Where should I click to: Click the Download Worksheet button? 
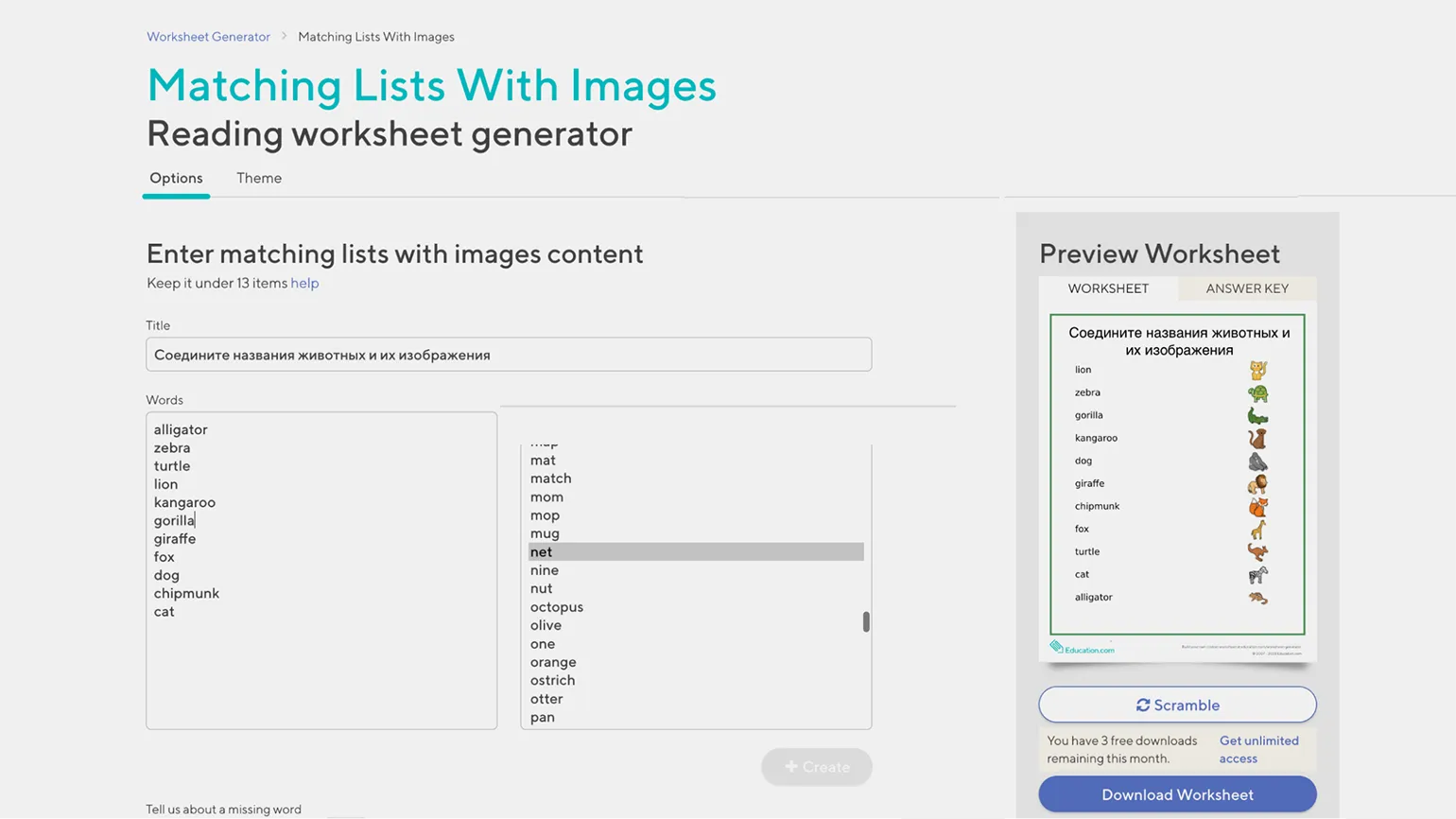[x=1177, y=794]
